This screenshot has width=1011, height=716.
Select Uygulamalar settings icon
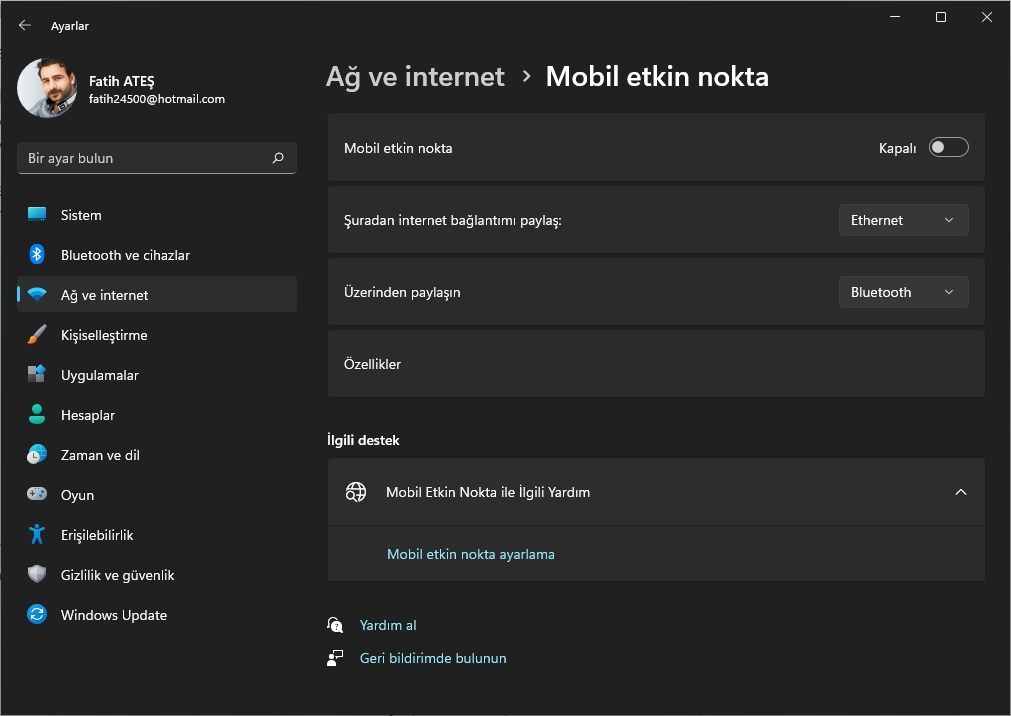click(36, 374)
